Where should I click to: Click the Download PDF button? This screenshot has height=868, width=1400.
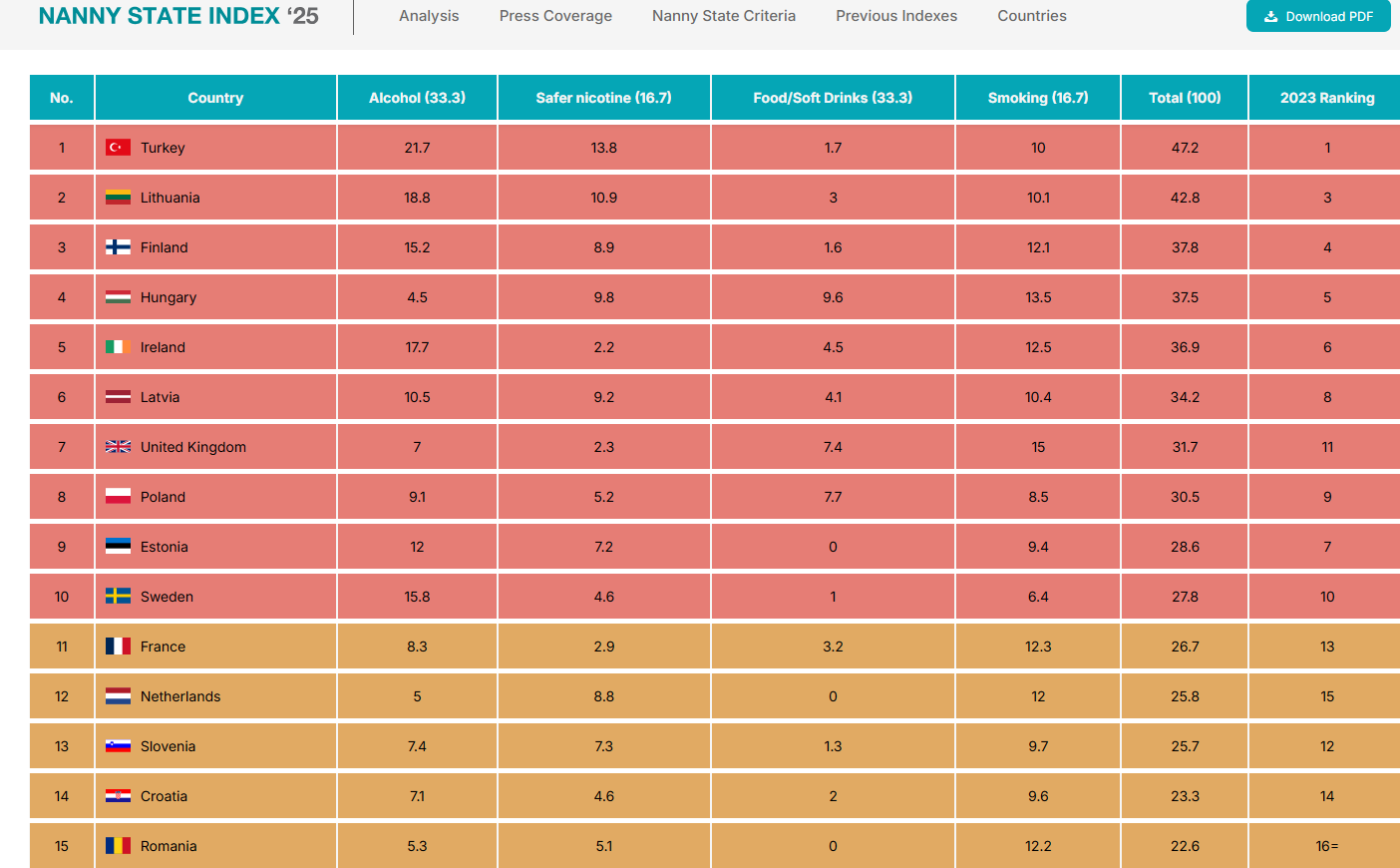click(x=1318, y=16)
